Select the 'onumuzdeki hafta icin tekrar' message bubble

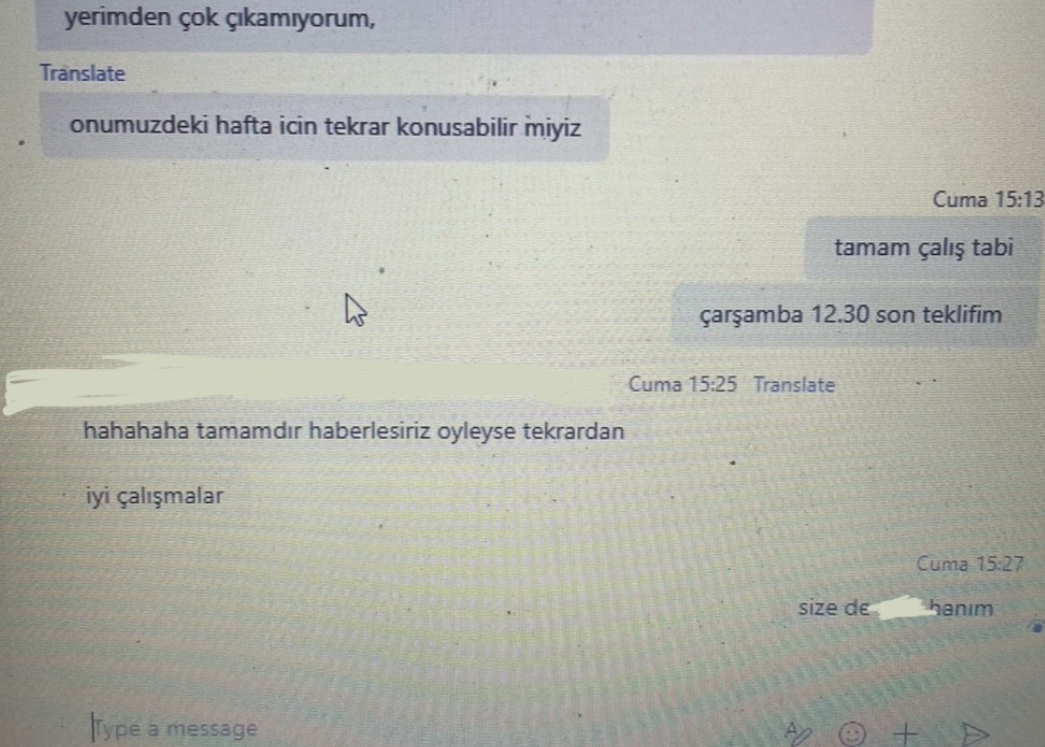(325, 127)
